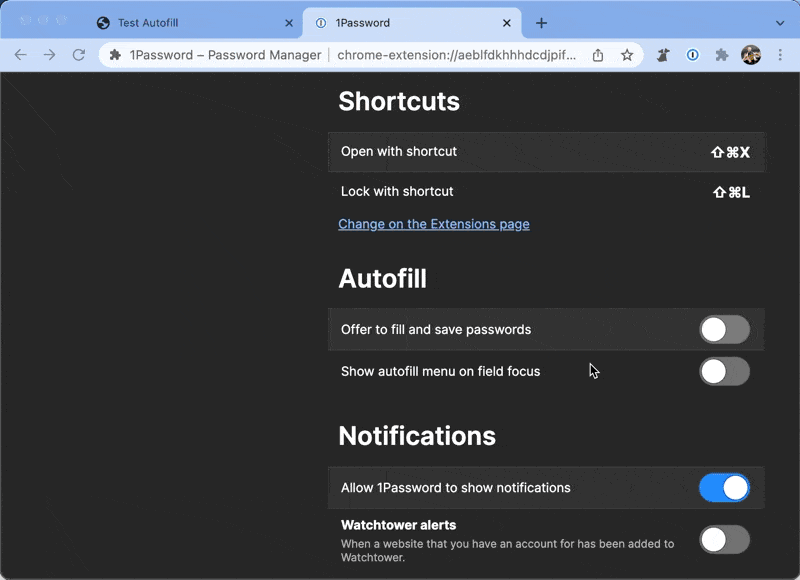The height and width of the screenshot is (580, 800).
Task: Open the Change on the Extensions page link
Action: click(x=434, y=224)
